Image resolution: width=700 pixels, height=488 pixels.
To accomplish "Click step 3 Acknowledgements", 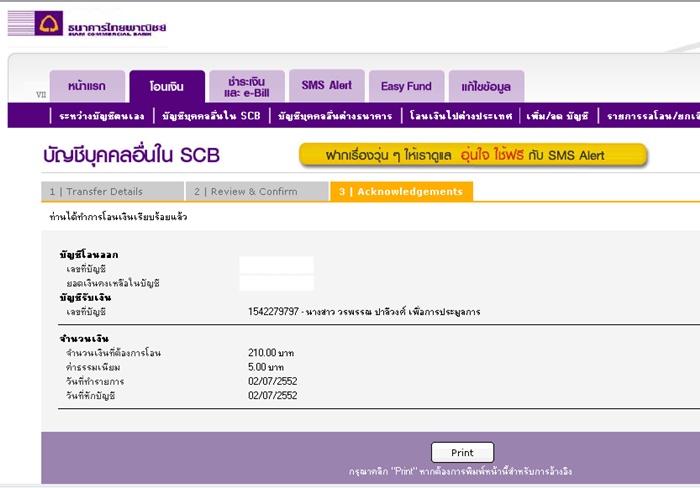I will click(x=401, y=192).
